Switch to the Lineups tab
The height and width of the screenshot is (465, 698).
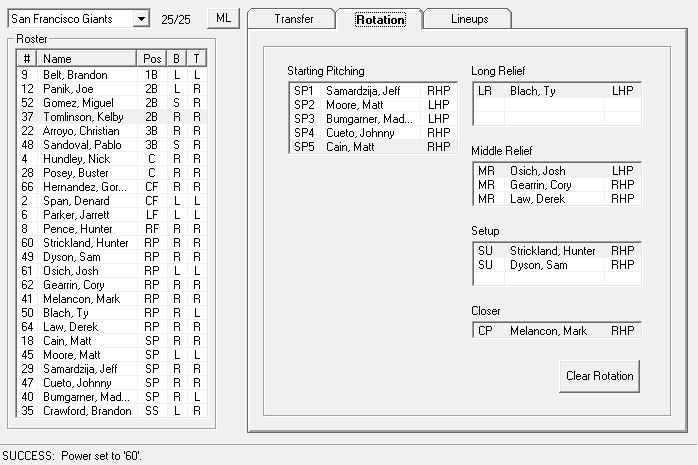click(x=467, y=19)
